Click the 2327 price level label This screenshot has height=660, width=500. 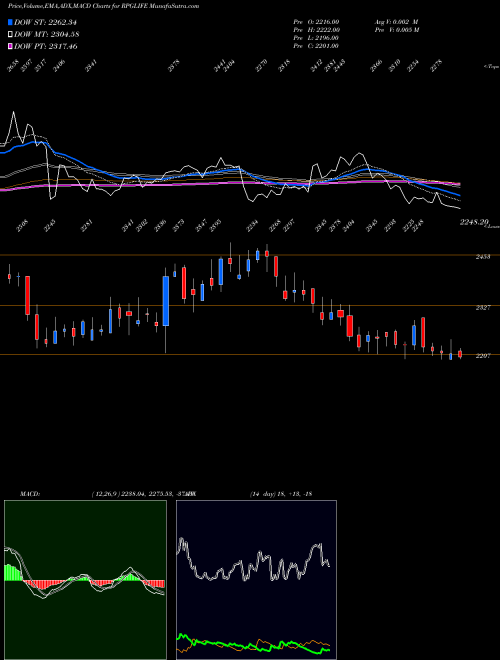[483, 308]
